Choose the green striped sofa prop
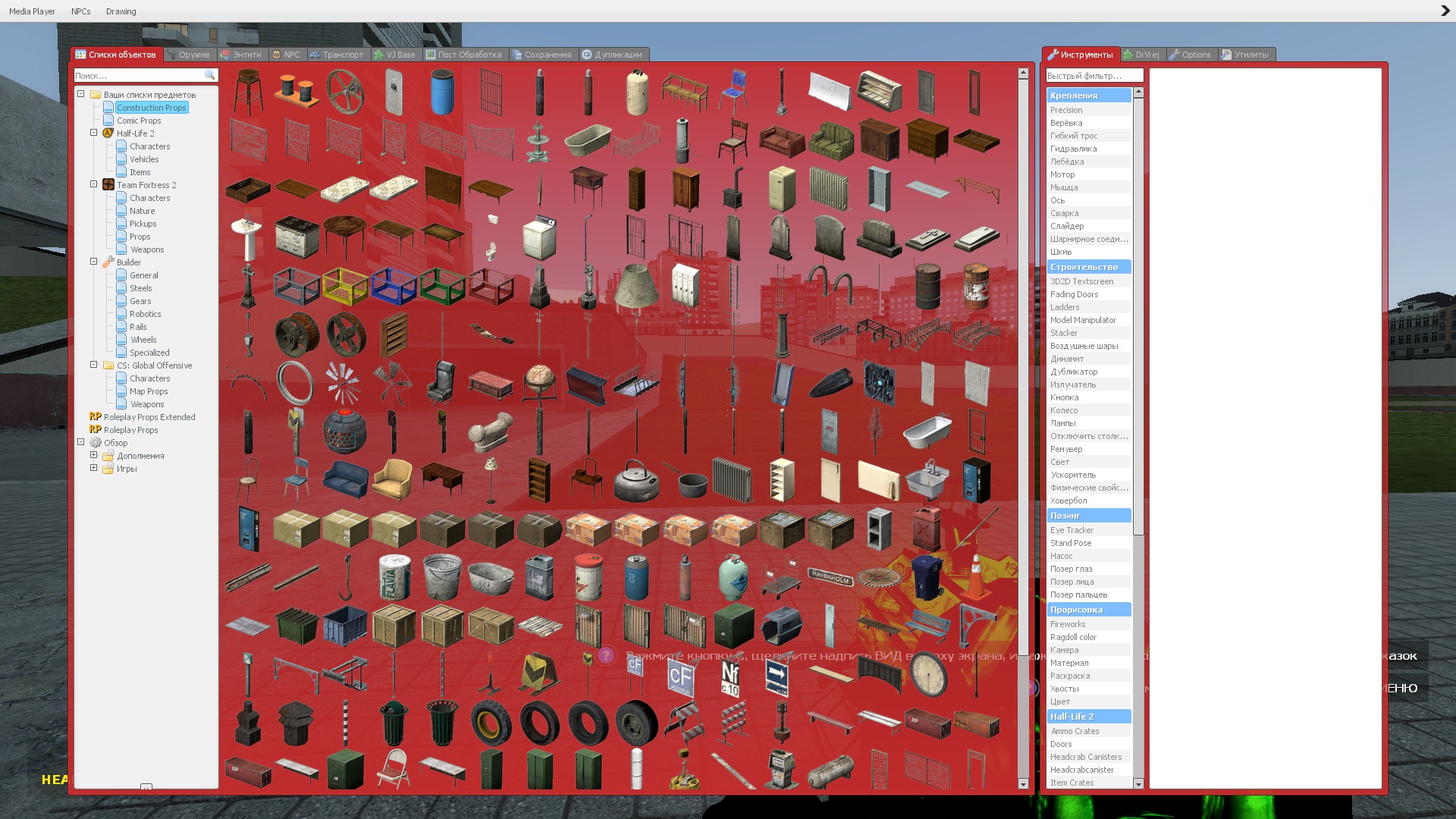This screenshot has width=1456, height=819. (830, 141)
